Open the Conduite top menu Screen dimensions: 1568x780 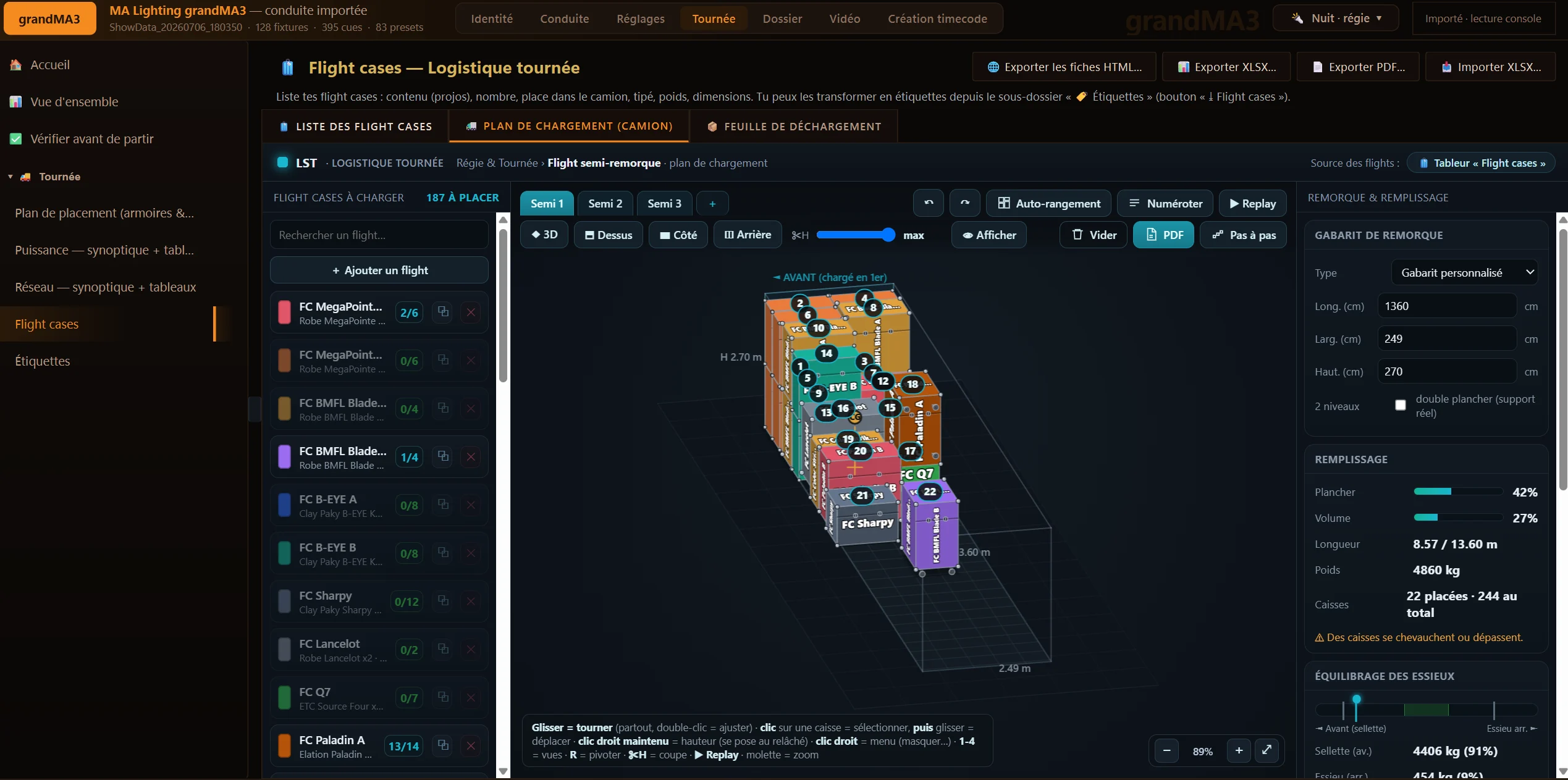pos(565,19)
